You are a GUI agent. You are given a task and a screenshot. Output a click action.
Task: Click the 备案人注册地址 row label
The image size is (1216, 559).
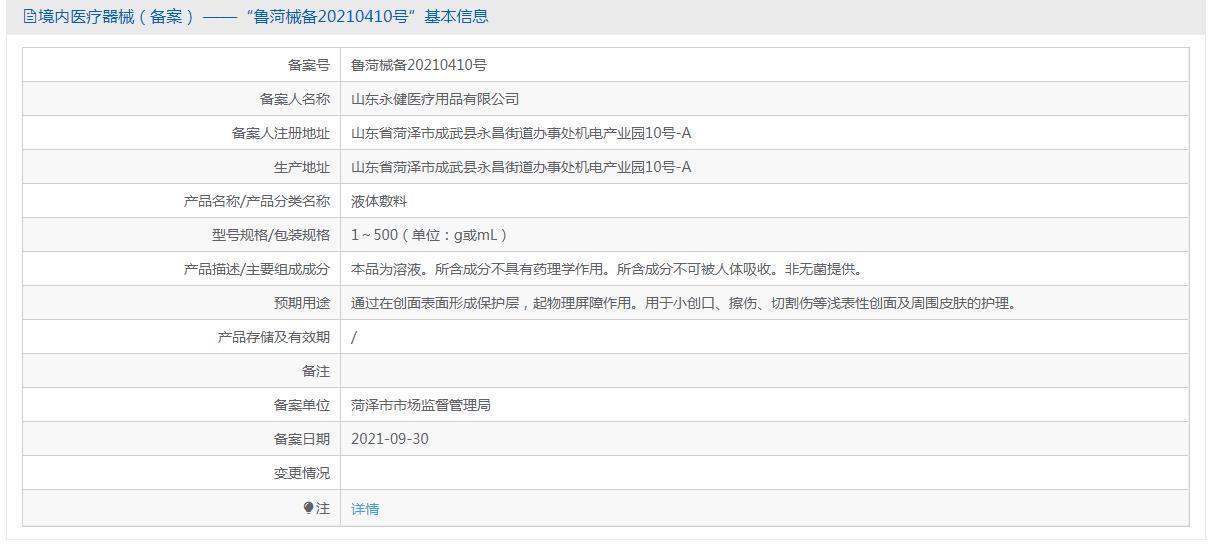coord(281,133)
